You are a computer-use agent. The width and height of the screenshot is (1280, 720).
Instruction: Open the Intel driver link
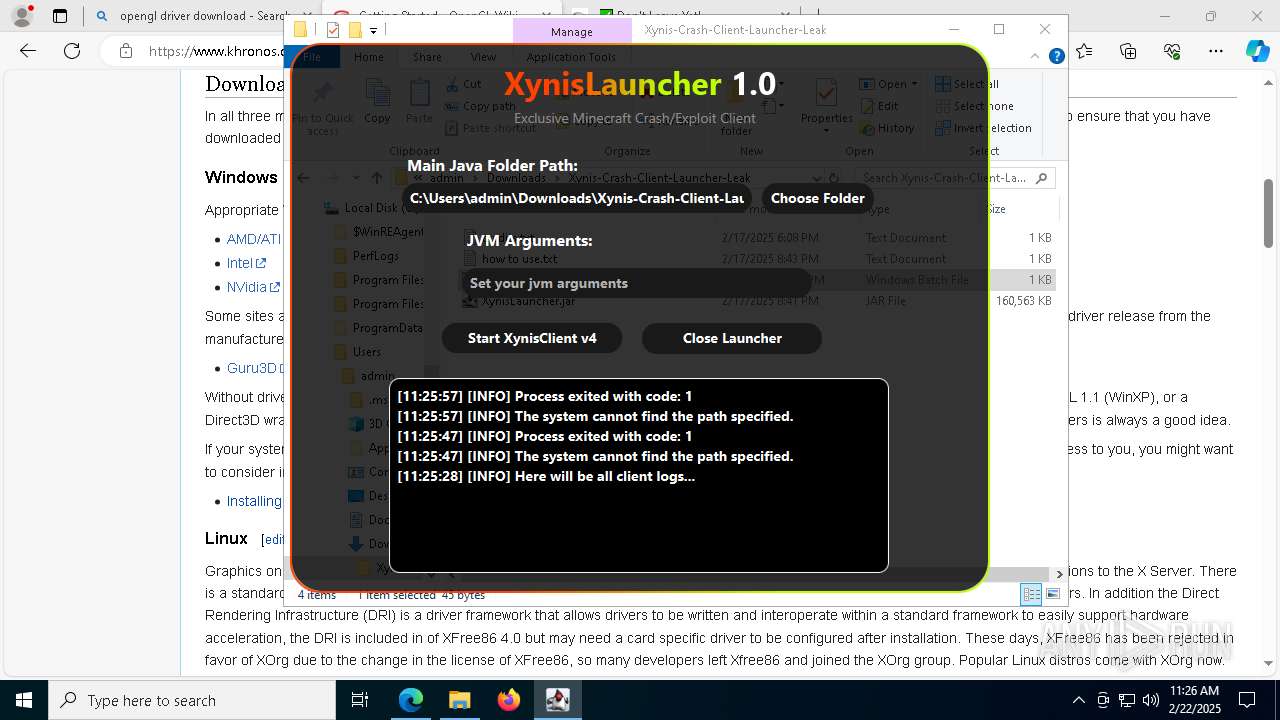pyautogui.click(x=246, y=263)
